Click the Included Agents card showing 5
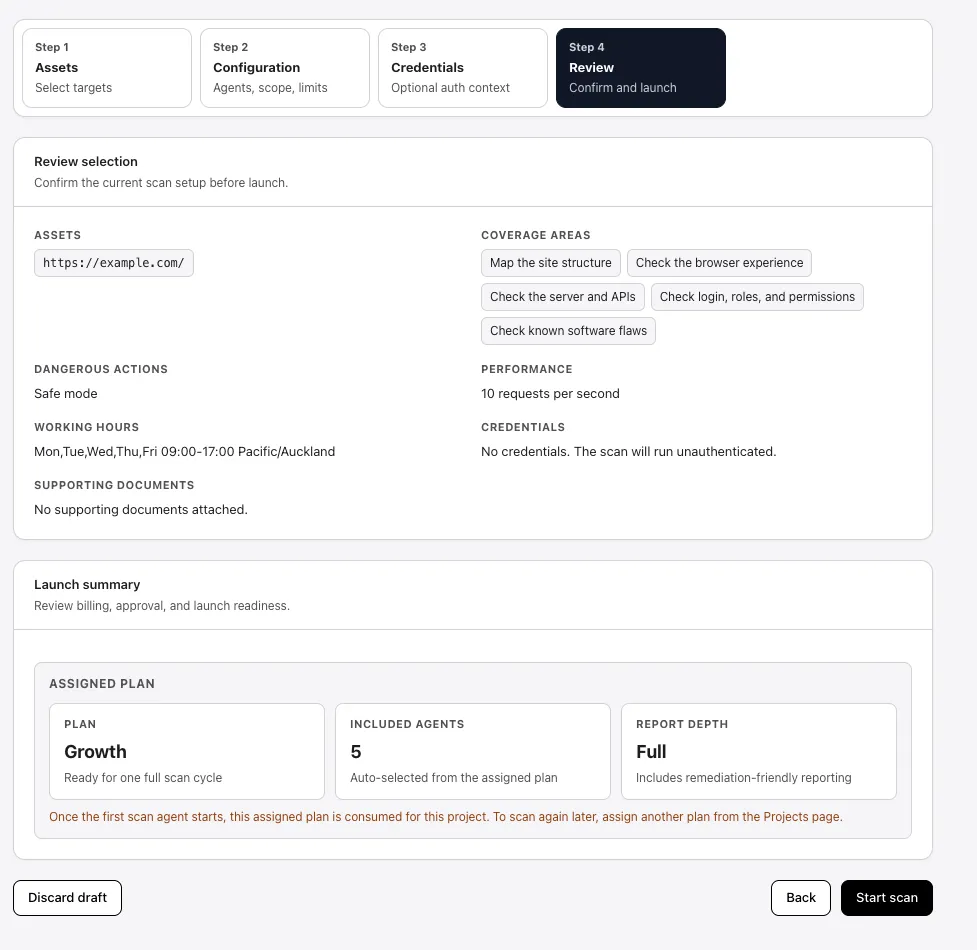Image resolution: width=977 pixels, height=950 pixels. pyautogui.click(x=472, y=751)
